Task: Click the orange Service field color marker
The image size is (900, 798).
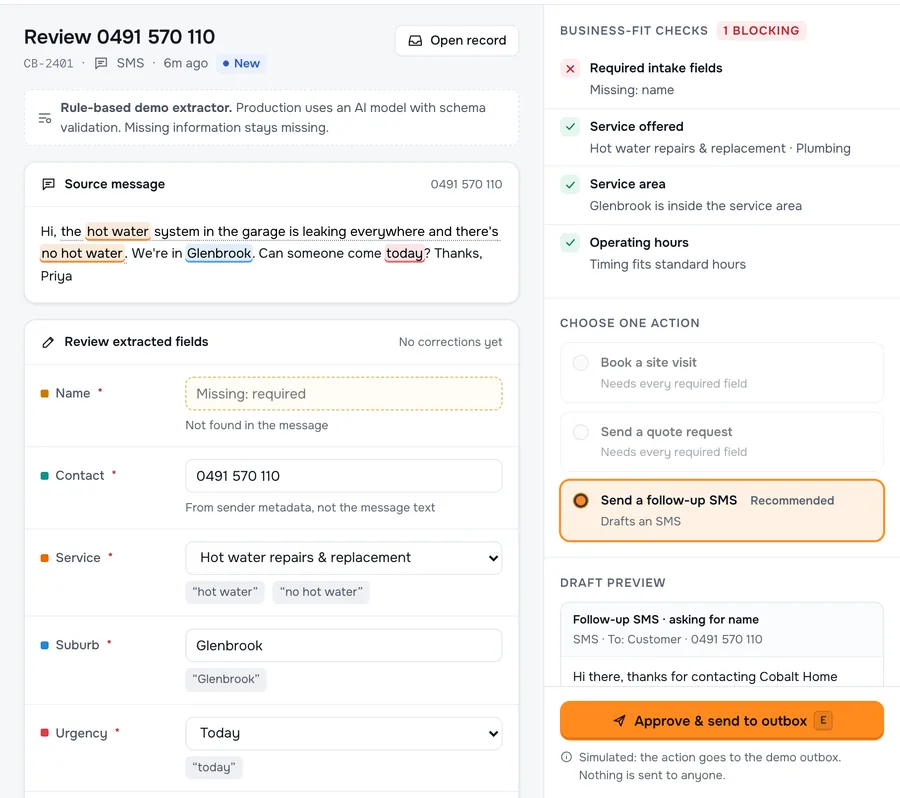Action: 44,558
